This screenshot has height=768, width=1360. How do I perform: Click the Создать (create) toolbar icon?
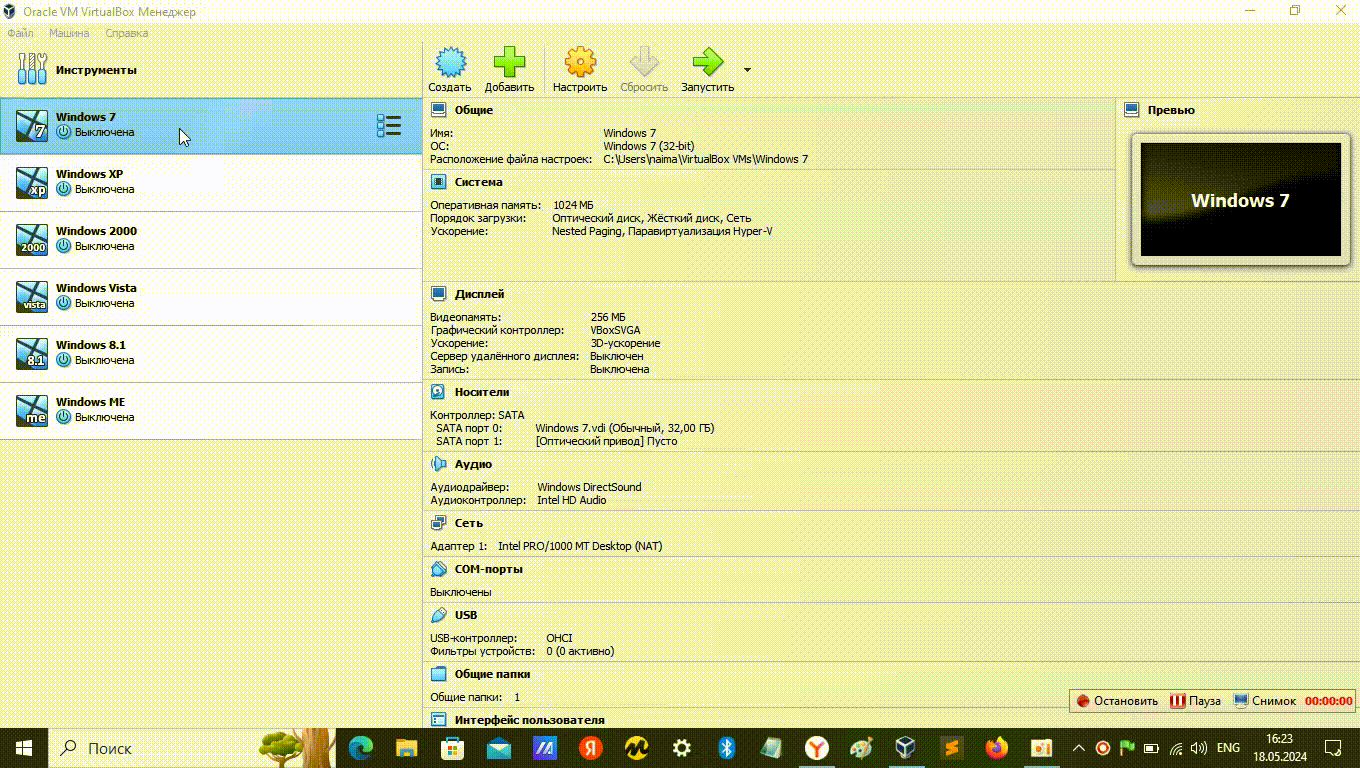(x=450, y=62)
